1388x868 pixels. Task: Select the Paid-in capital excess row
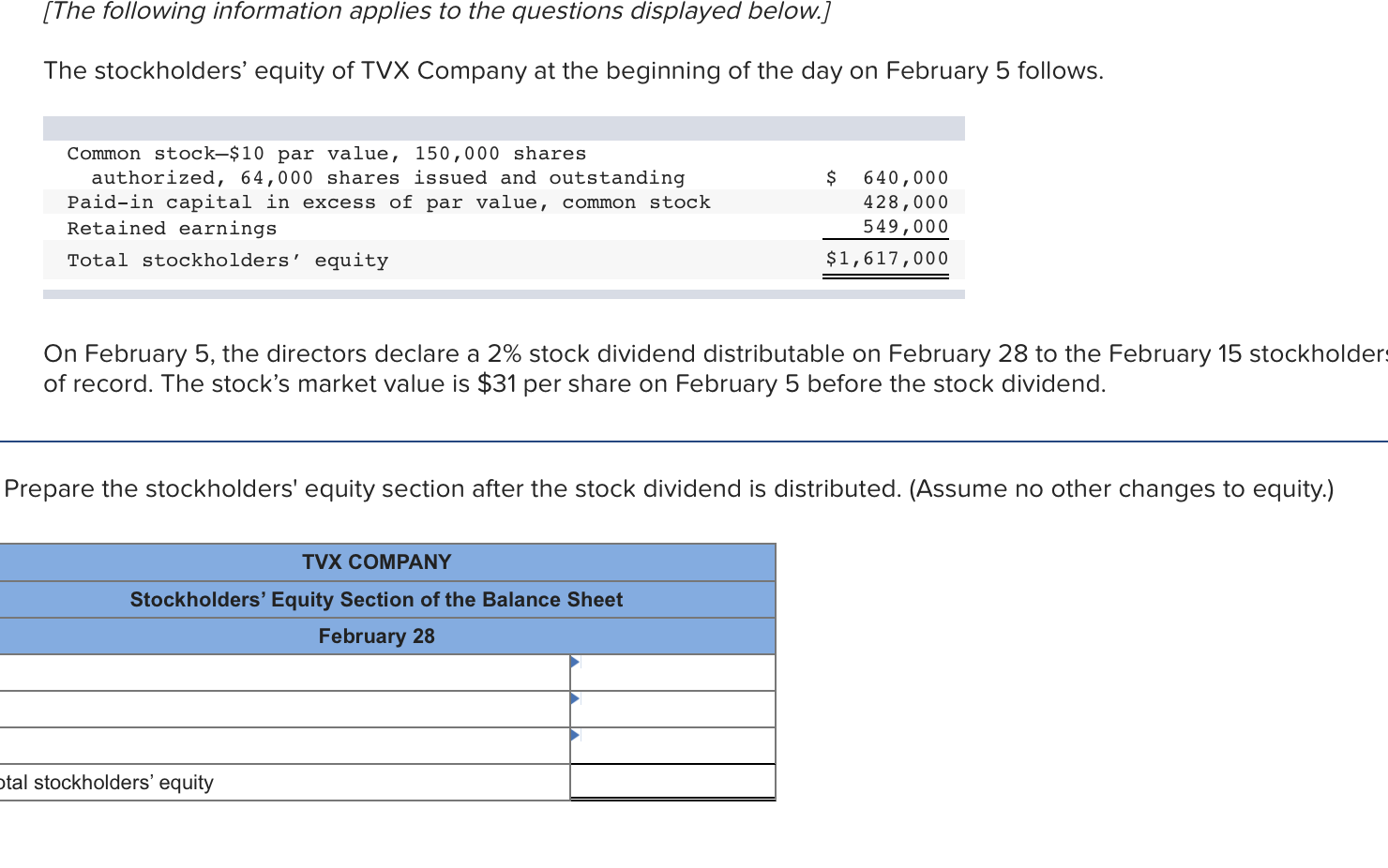375,202
